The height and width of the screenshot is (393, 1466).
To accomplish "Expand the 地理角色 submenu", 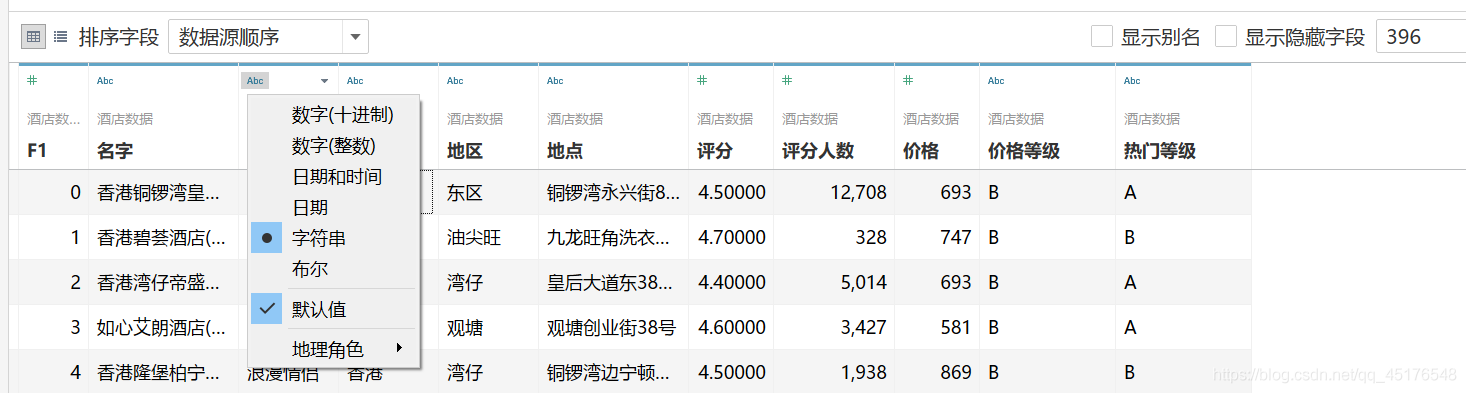I will click(333, 349).
